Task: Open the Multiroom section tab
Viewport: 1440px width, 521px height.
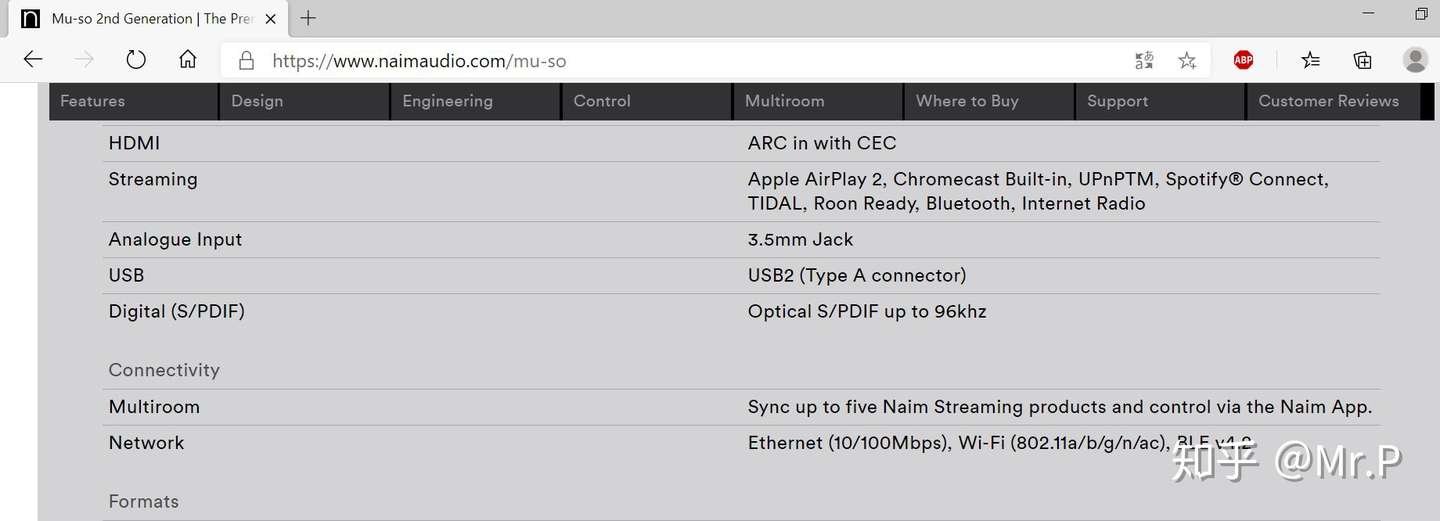Action: click(x=817, y=101)
